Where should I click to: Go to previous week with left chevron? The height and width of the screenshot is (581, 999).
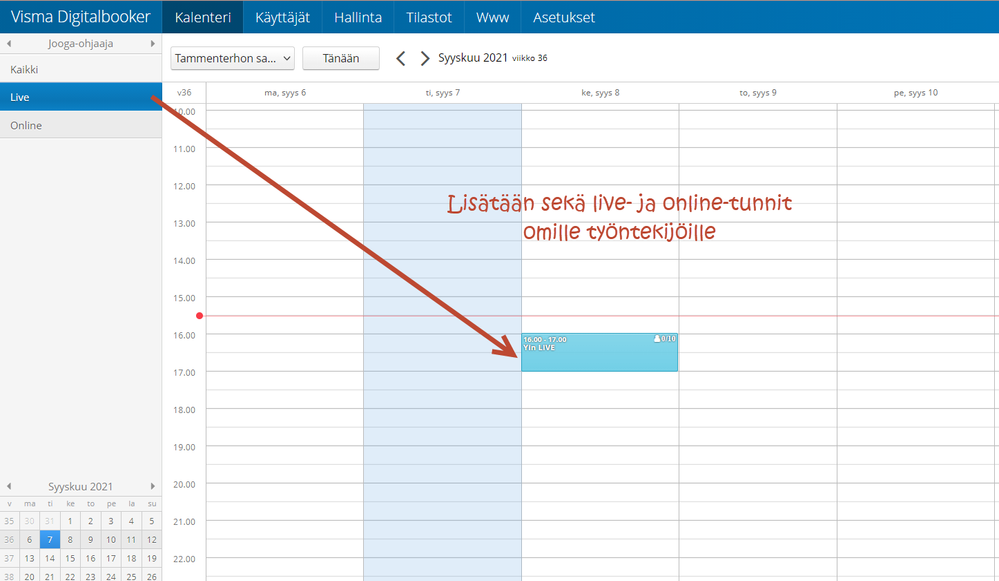click(401, 59)
